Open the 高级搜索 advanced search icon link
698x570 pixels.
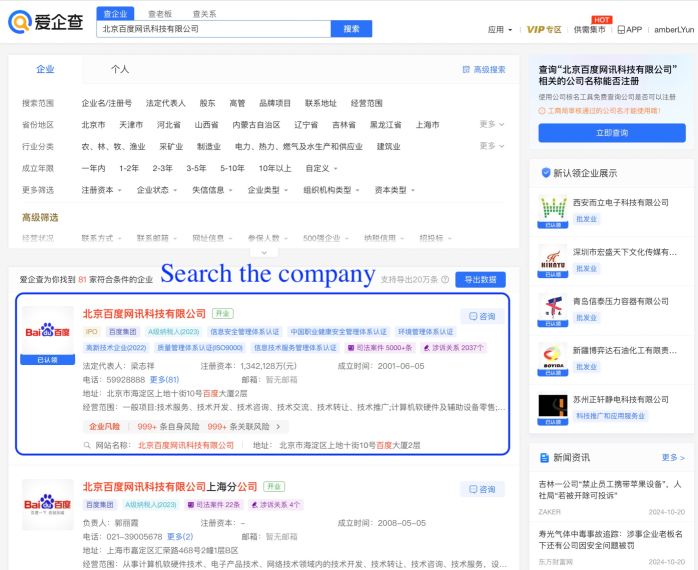coord(483,69)
